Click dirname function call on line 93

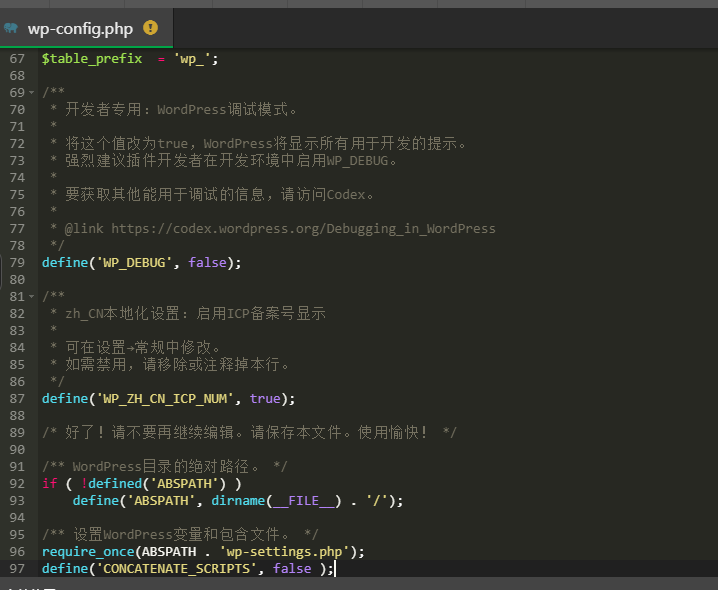(x=238, y=501)
